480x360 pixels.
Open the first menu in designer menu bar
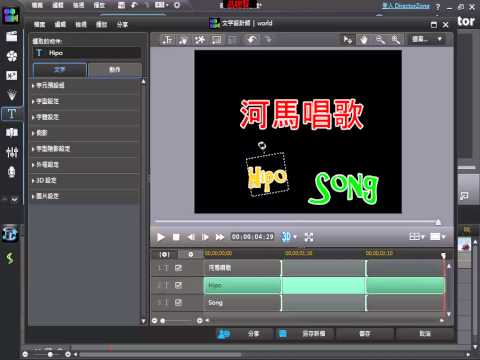[39, 24]
